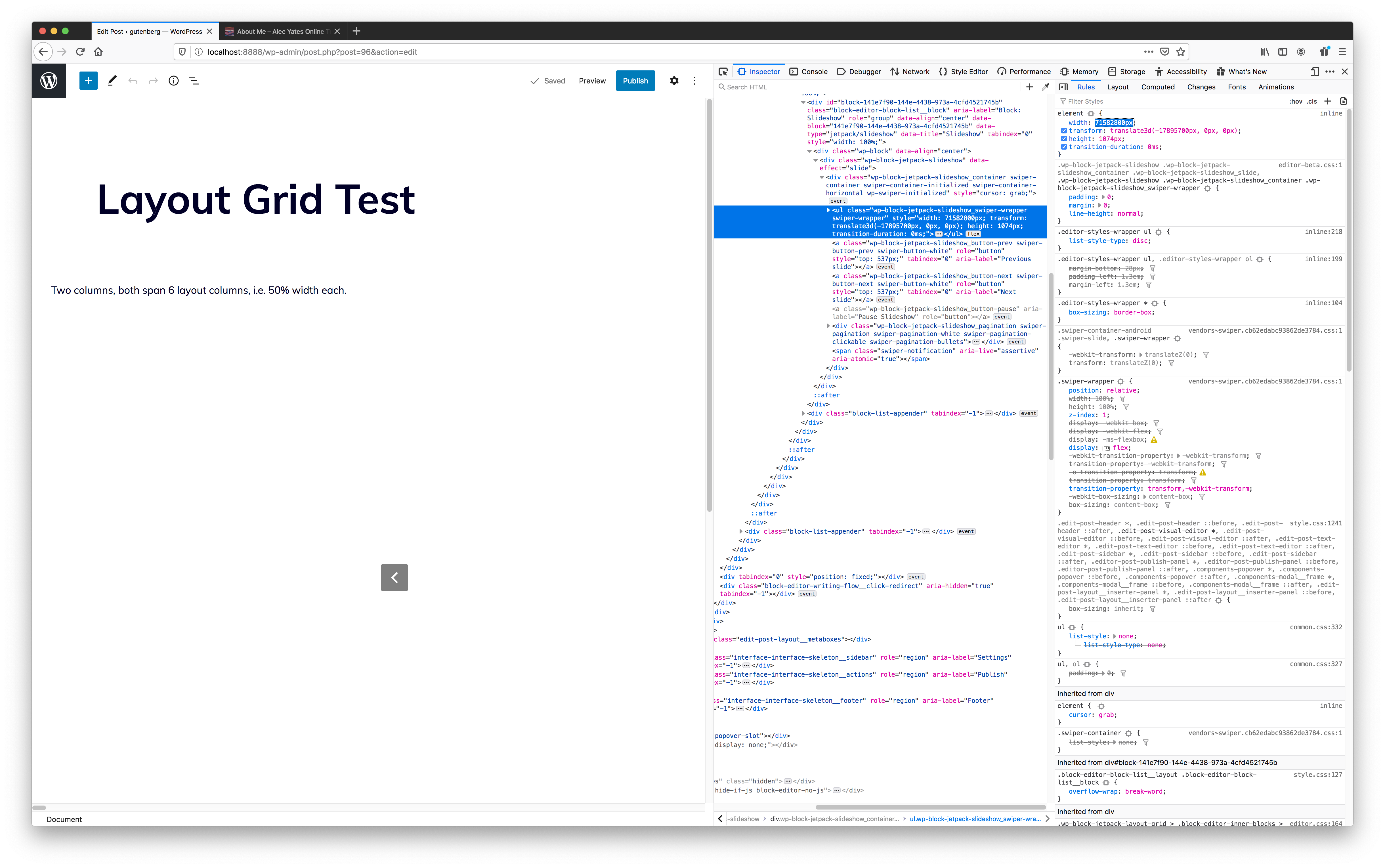Open the Computed styles tab
This screenshot has width=1385, height=868.
pyautogui.click(x=1157, y=87)
